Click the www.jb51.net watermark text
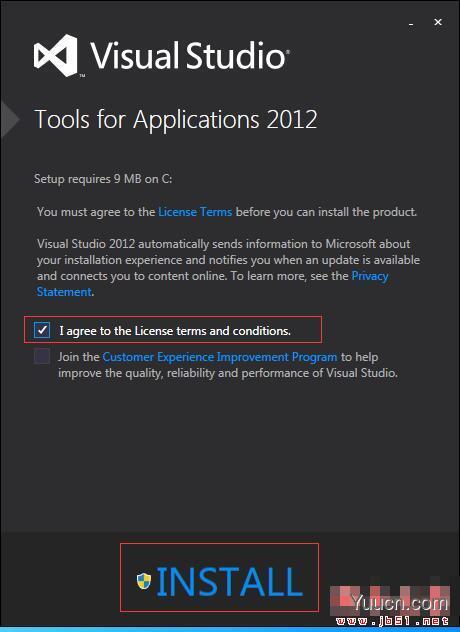The image size is (460, 632). point(392,622)
